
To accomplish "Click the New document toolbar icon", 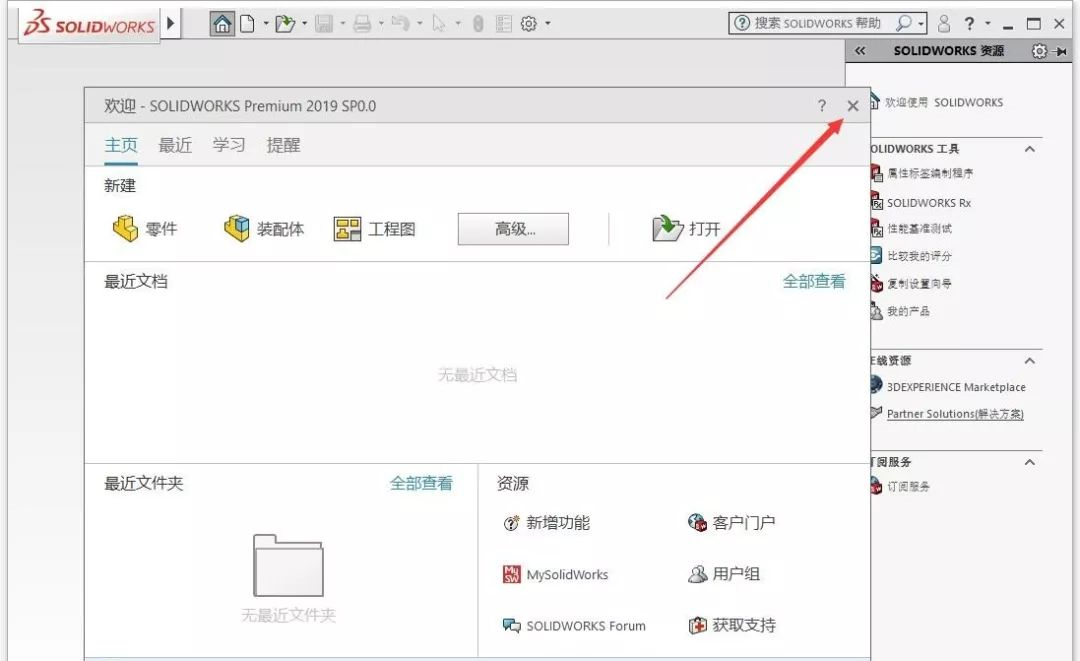I will (x=247, y=24).
